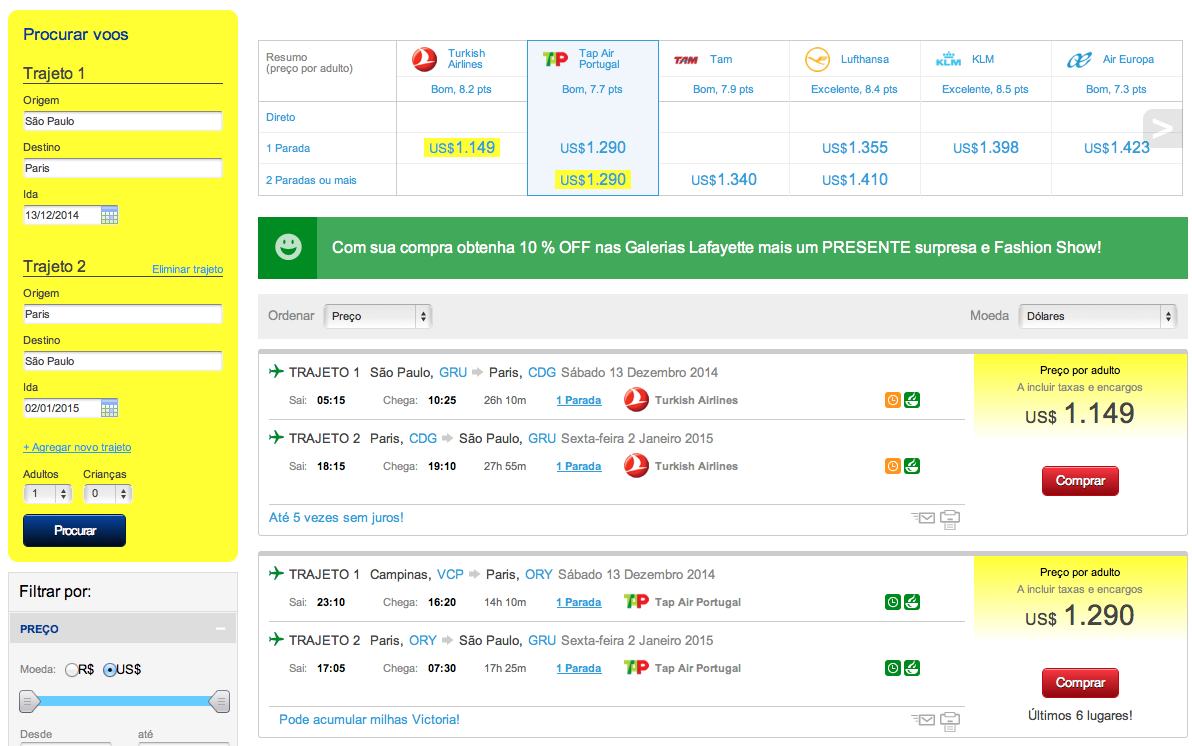Collapse the PREÇO filter section
This screenshot has width=1192, height=746.
[220, 629]
